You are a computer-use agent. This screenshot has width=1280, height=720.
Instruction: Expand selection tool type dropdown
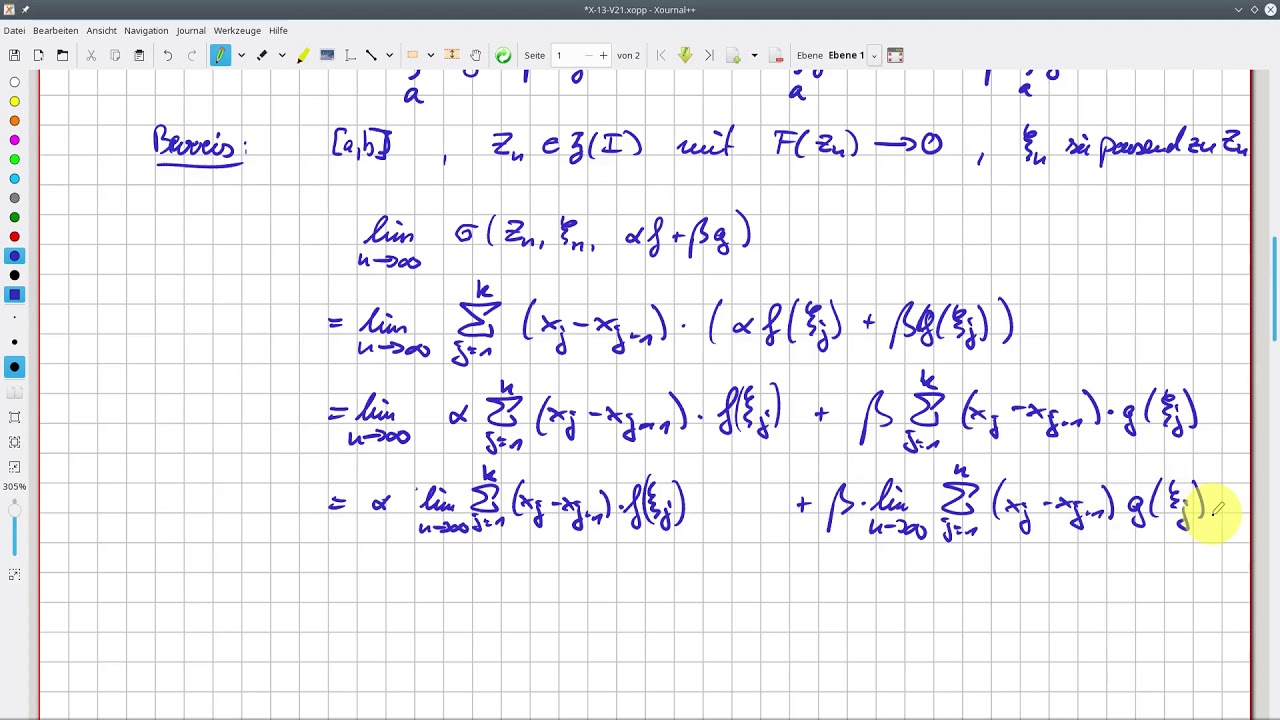pyautogui.click(x=430, y=55)
